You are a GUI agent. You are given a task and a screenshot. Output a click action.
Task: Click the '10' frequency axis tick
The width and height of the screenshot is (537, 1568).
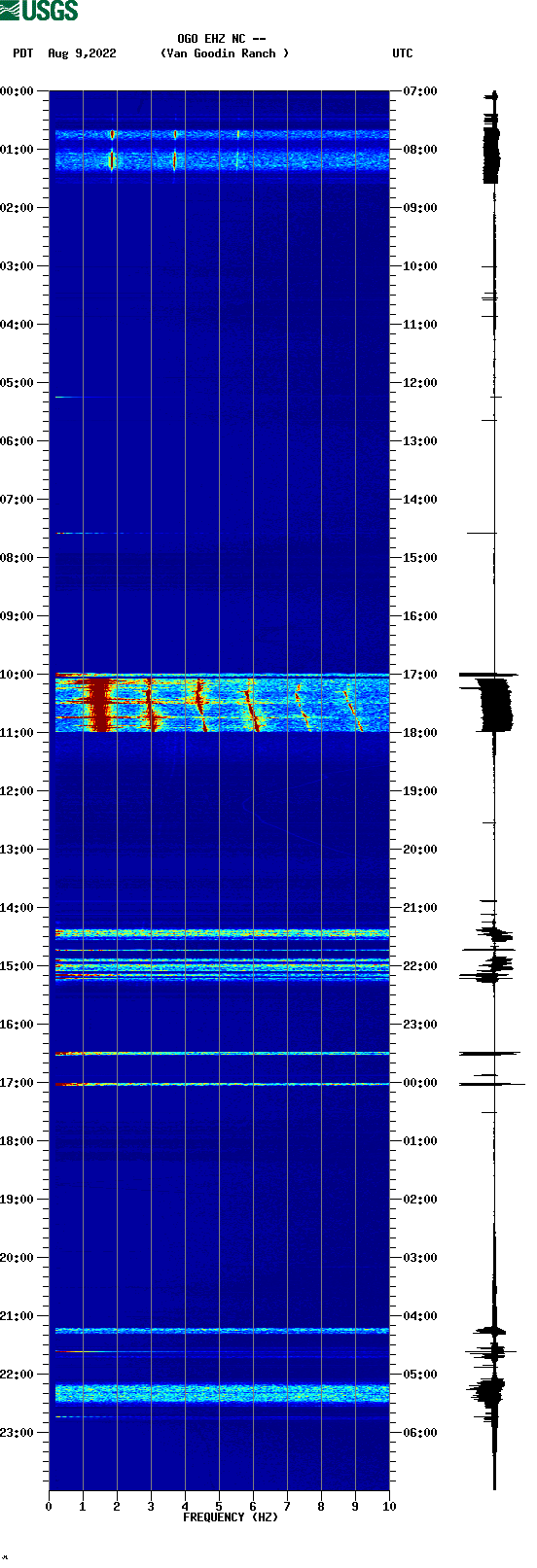[389, 1507]
